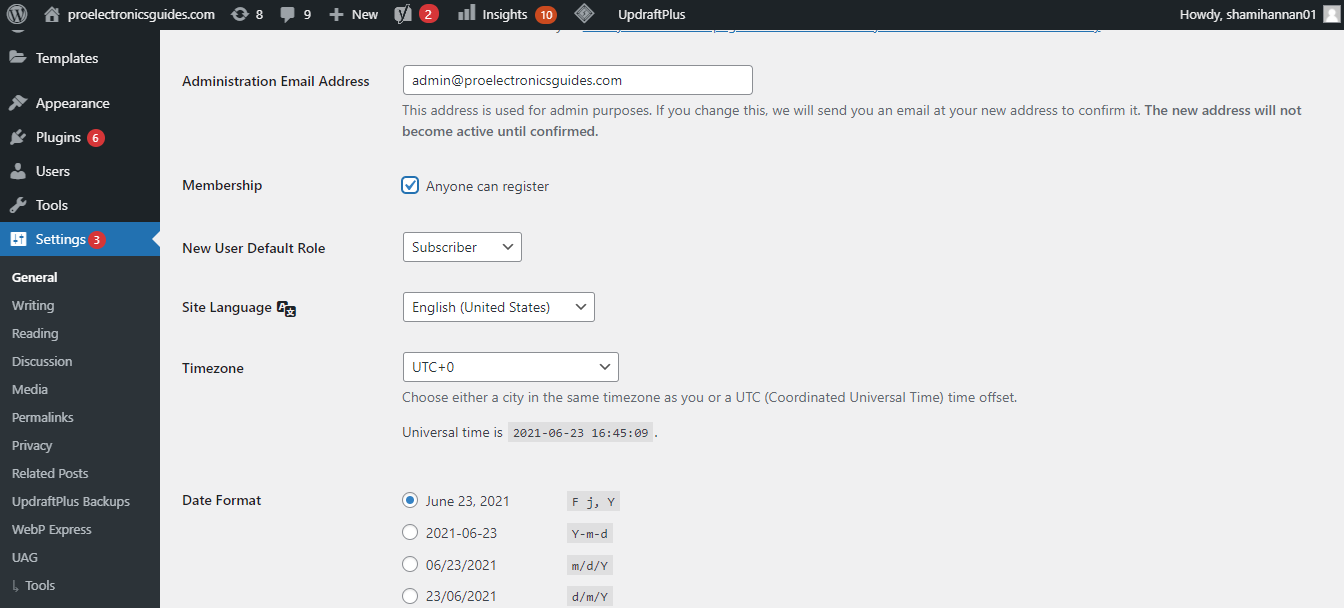Click the Administration Email Address field
Image resolution: width=1344 pixels, height=608 pixels.
[577, 80]
